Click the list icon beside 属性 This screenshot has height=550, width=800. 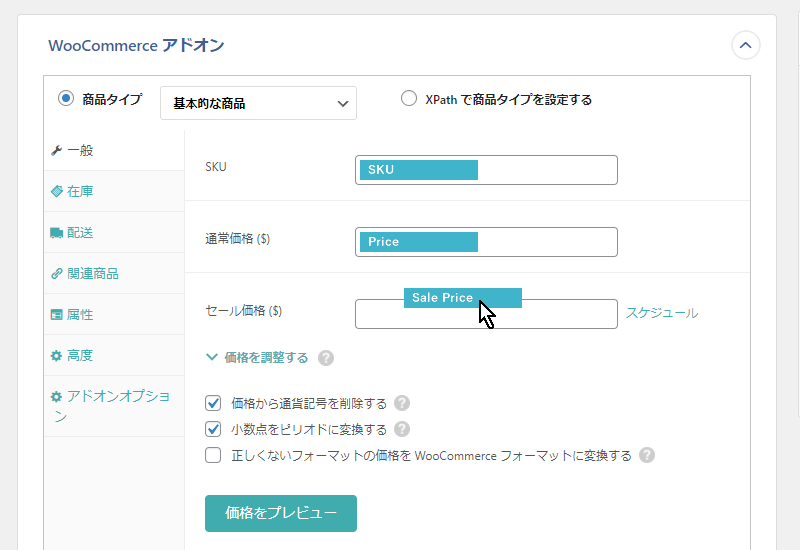click(x=56, y=315)
